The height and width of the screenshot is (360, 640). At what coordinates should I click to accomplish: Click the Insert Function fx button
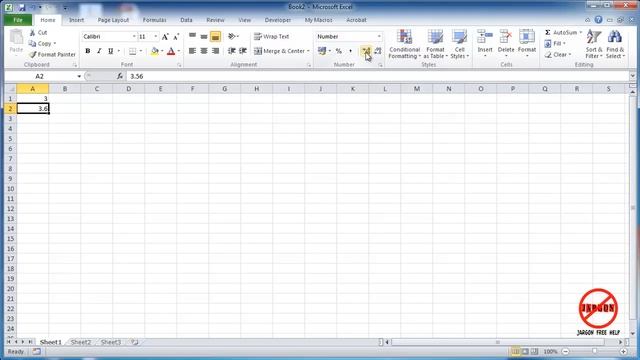[x=119, y=76]
